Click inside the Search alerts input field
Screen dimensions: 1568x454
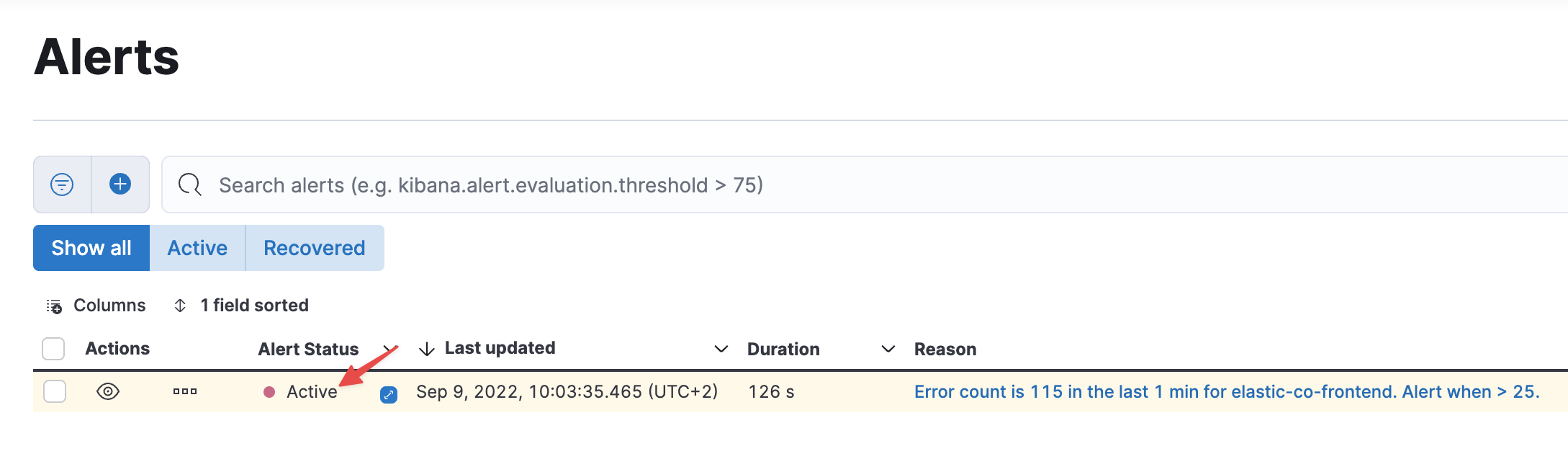[x=504, y=185]
